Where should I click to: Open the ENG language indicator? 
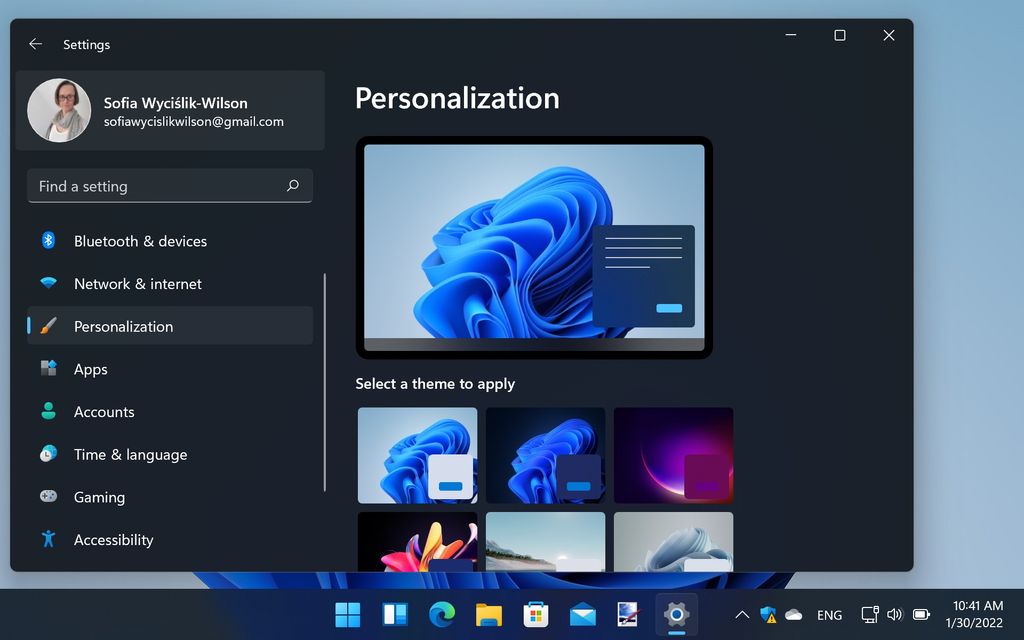[829, 615]
